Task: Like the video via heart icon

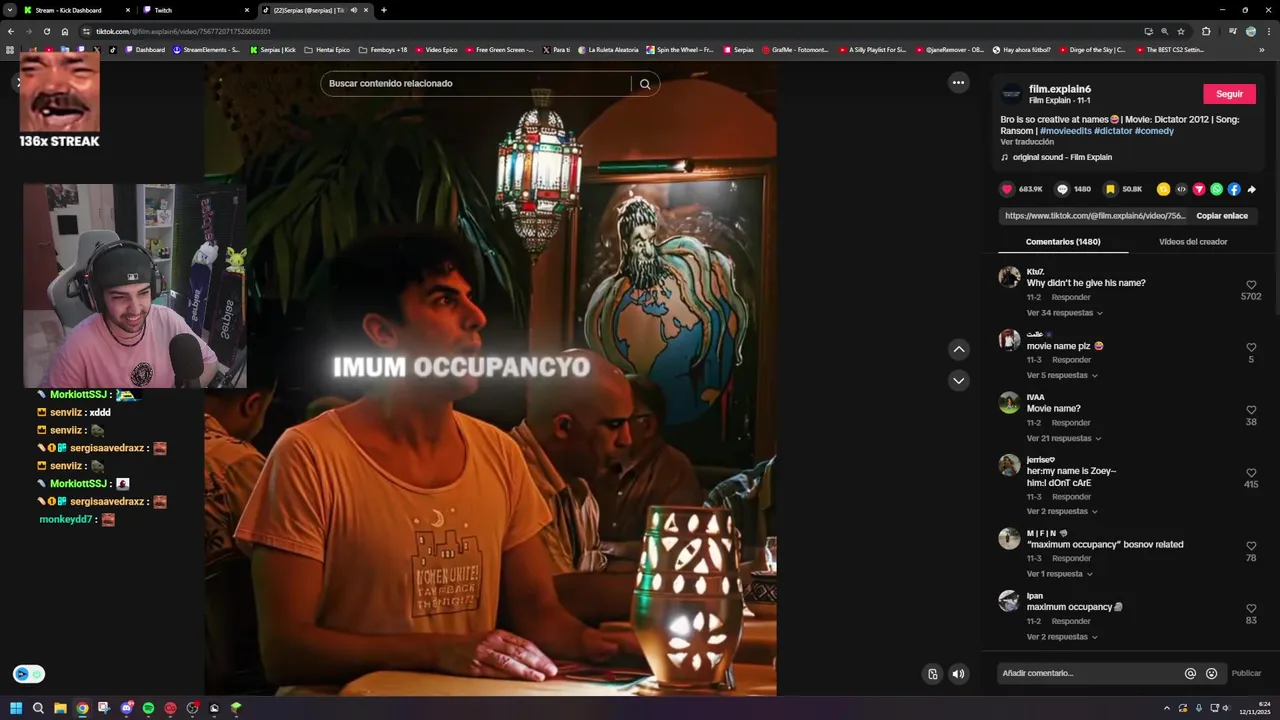Action: (x=1007, y=189)
